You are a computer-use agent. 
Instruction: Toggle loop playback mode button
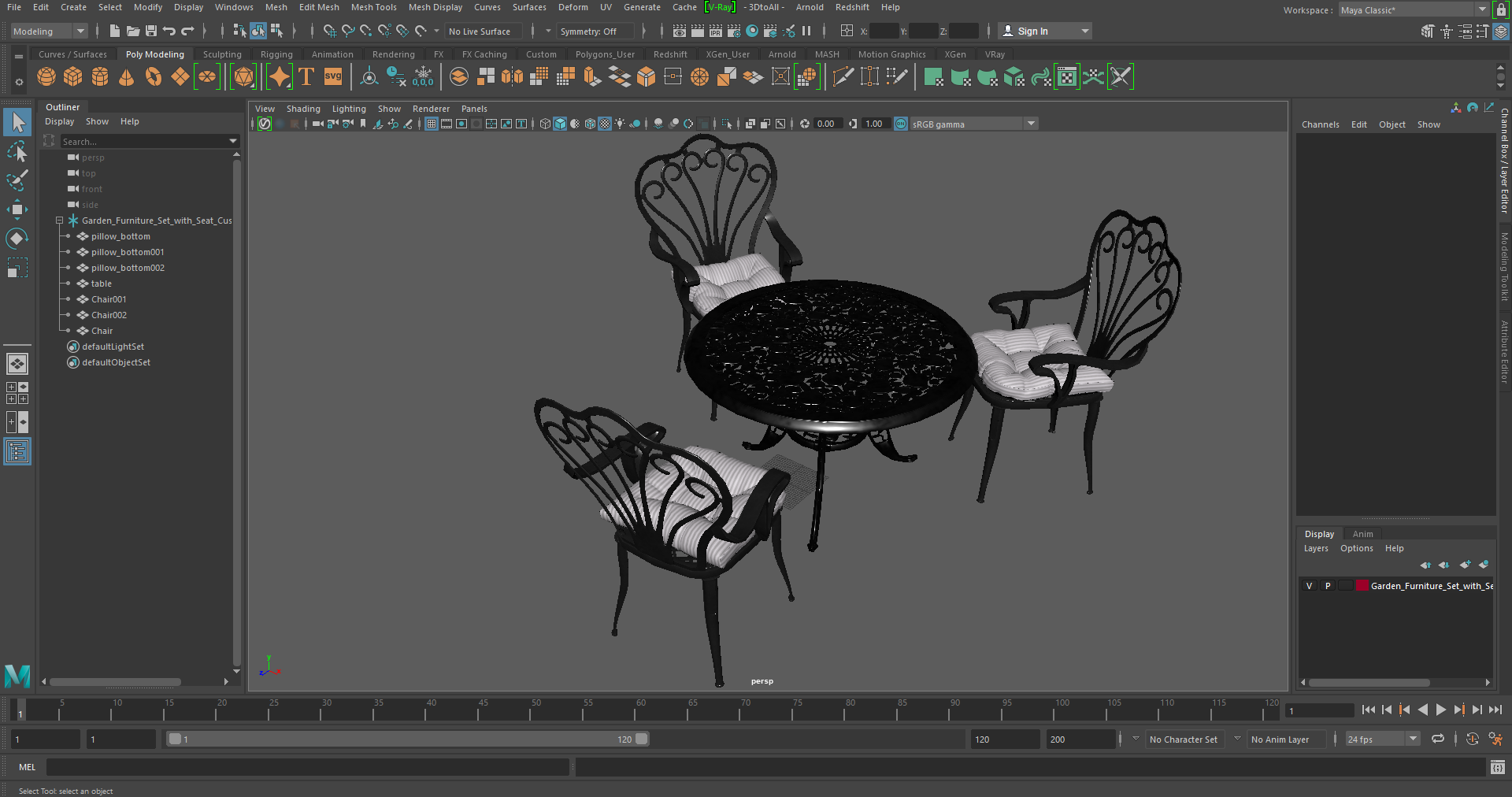[1438, 739]
